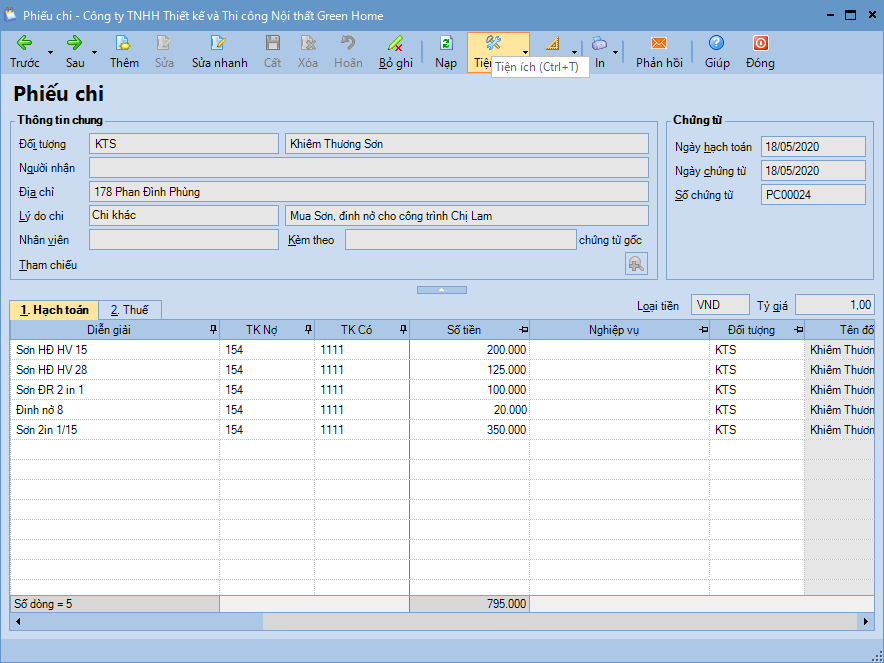Screen dimensions: 884x663
Task: Click the Loại tiền VND currency box
Action: (x=720, y=305)
